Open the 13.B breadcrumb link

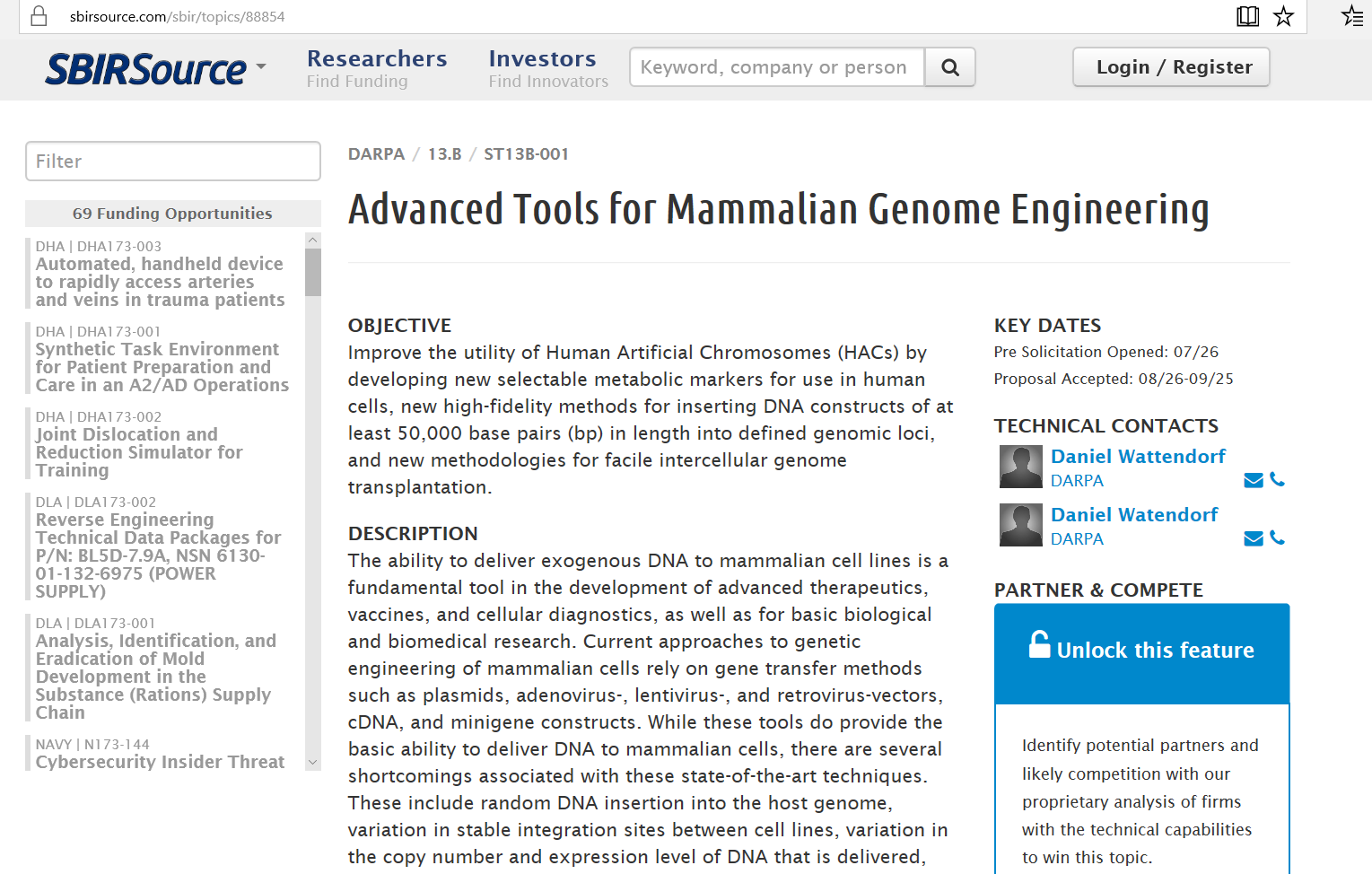tap(444, 154)
